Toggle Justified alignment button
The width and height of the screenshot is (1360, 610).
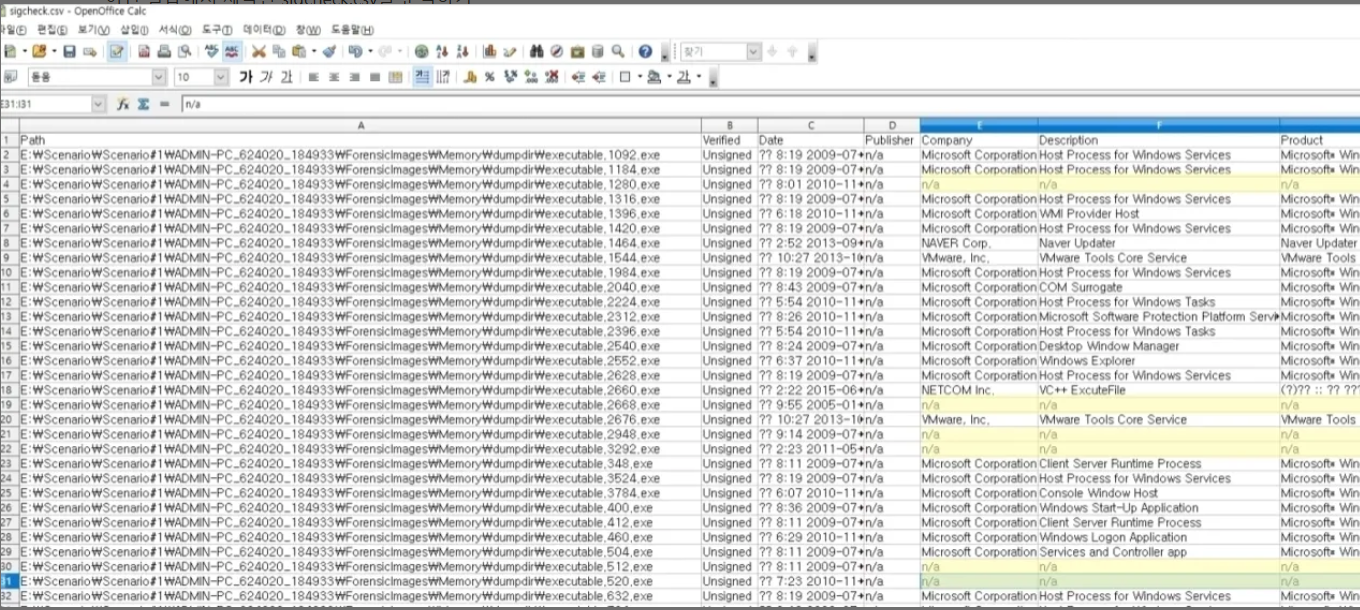click(375, 77)
